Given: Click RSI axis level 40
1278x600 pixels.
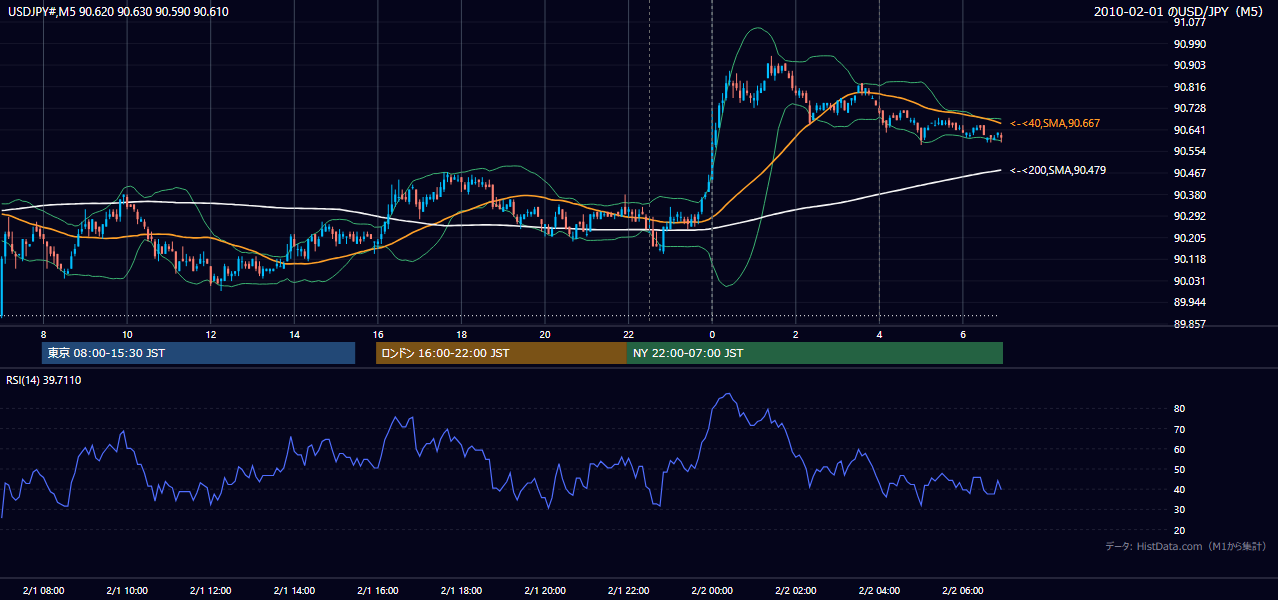Looking at the screenshot, I should pos(1179,489).
